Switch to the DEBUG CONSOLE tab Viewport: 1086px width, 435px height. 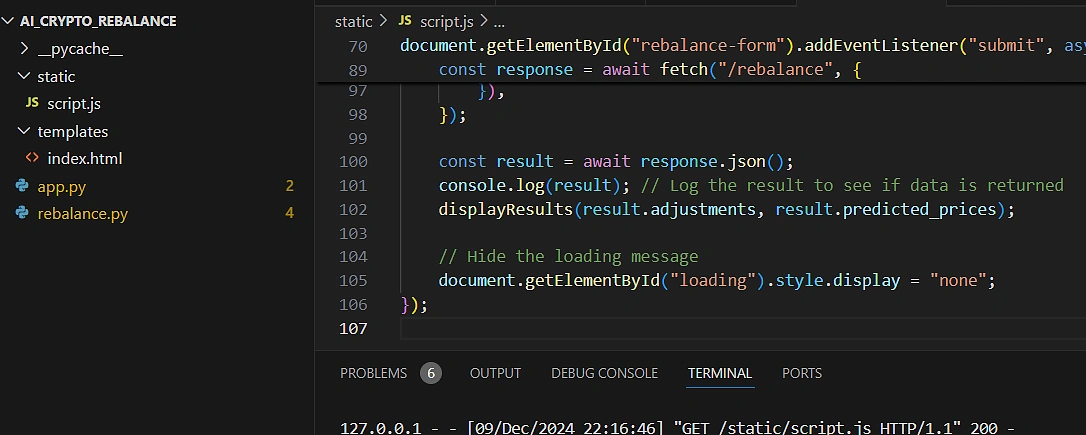coord(604,373)
